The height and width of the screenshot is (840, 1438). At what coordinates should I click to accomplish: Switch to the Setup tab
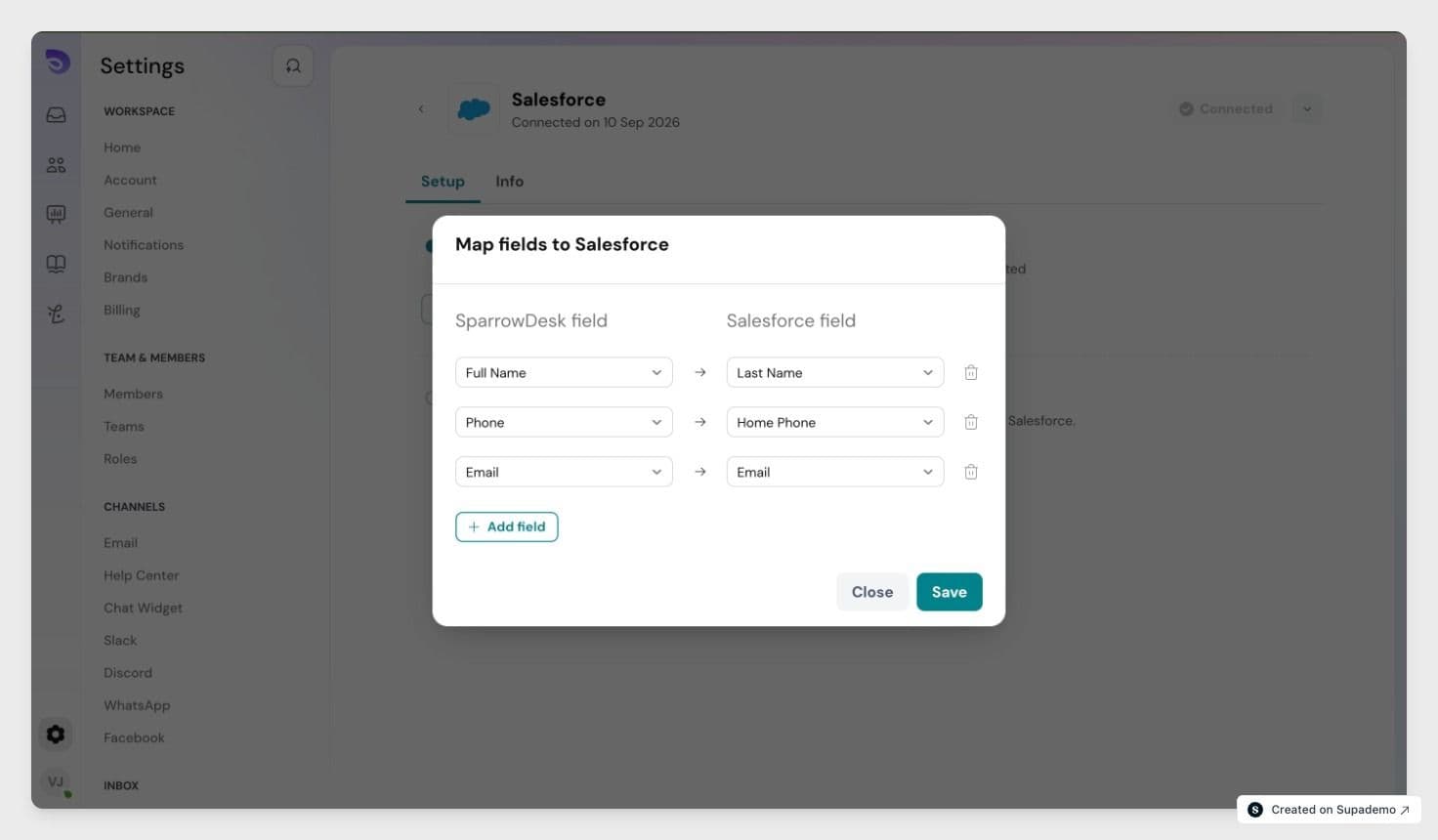[443, 182]
